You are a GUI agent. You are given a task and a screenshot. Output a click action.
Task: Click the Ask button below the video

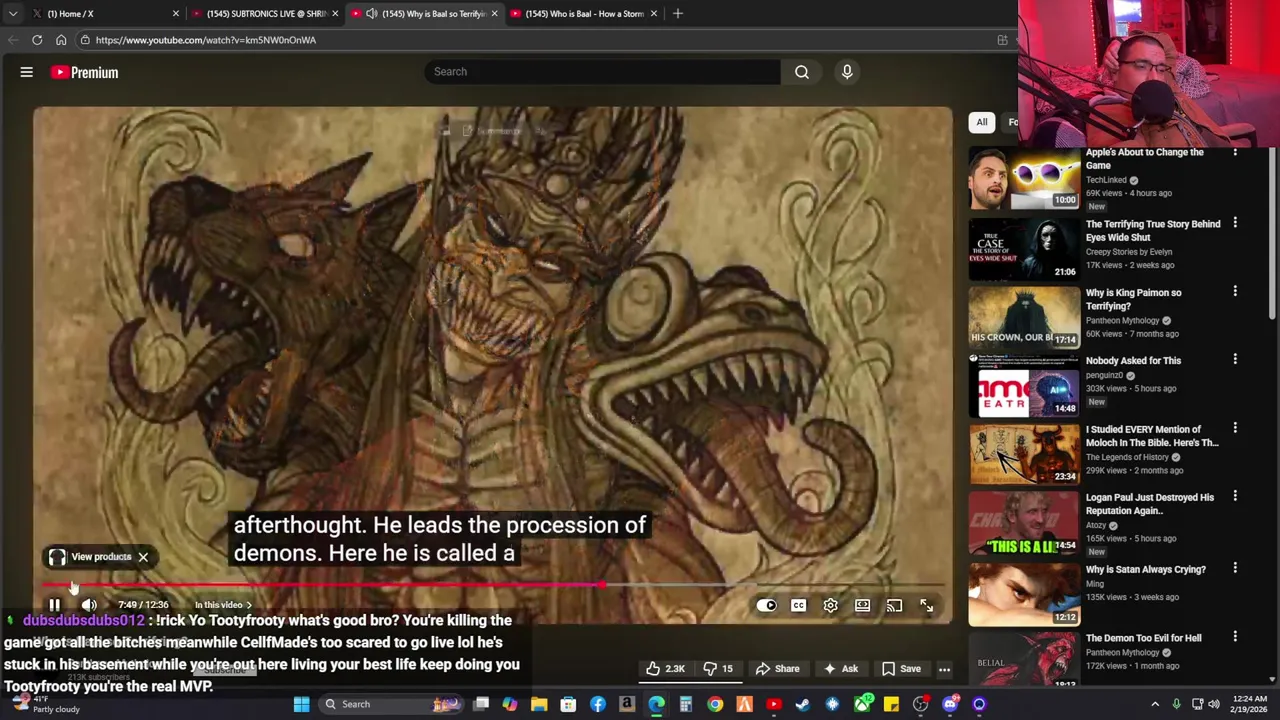[839, 669]
